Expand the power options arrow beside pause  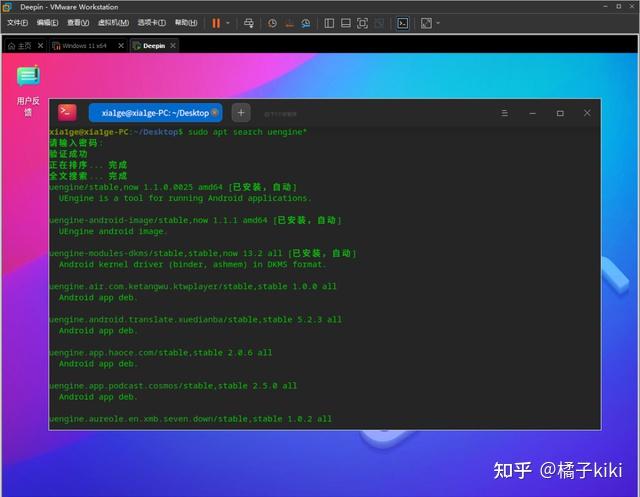[228, 23]
